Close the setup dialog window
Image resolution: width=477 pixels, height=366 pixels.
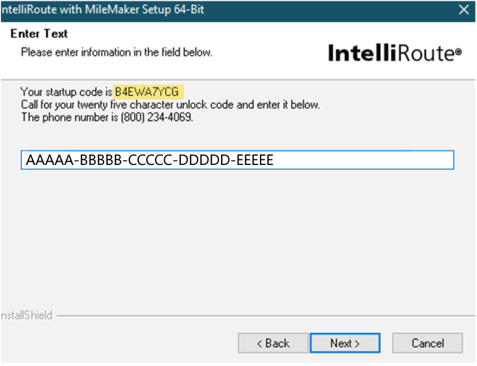tap(464, 10)
